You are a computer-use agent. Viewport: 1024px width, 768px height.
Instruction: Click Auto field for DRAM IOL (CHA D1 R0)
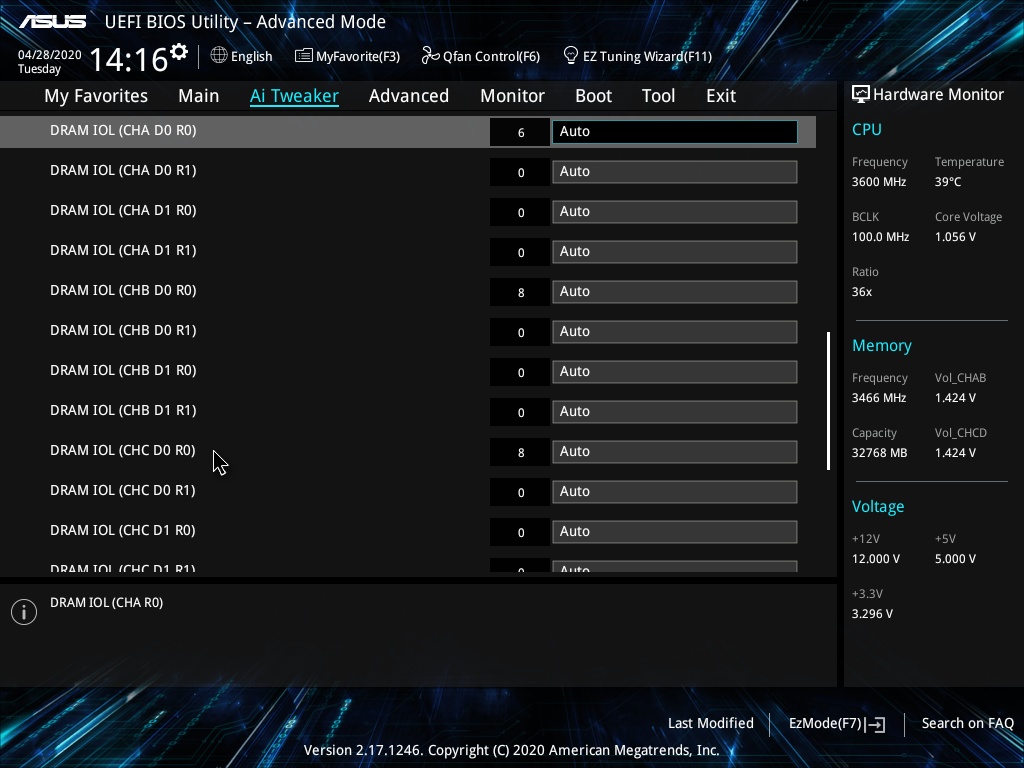tap(675, 212)
